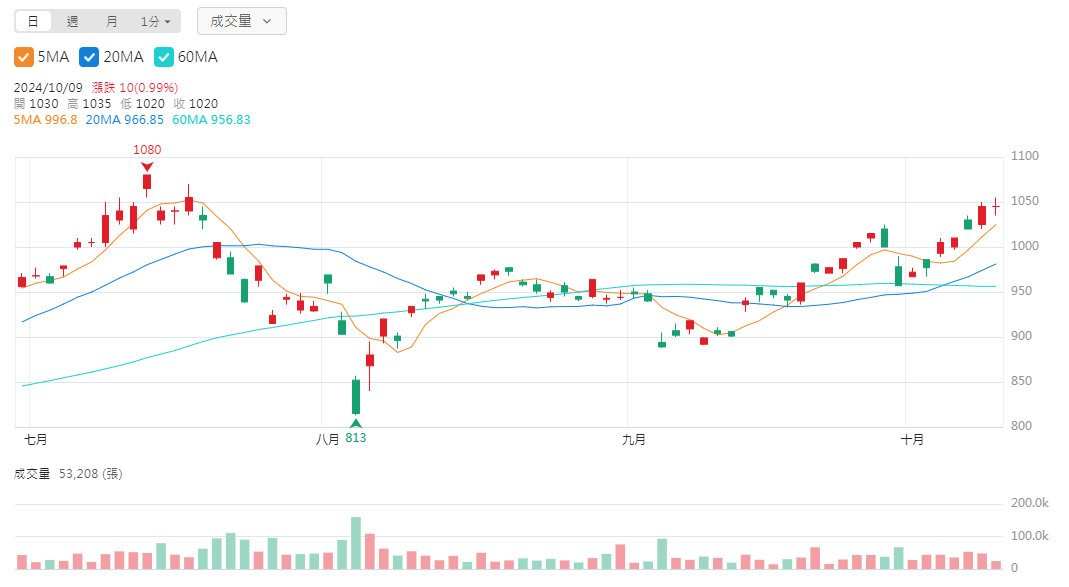
Task: Expand the 成交量 indicator dropdown
Action: coord(242,21)
